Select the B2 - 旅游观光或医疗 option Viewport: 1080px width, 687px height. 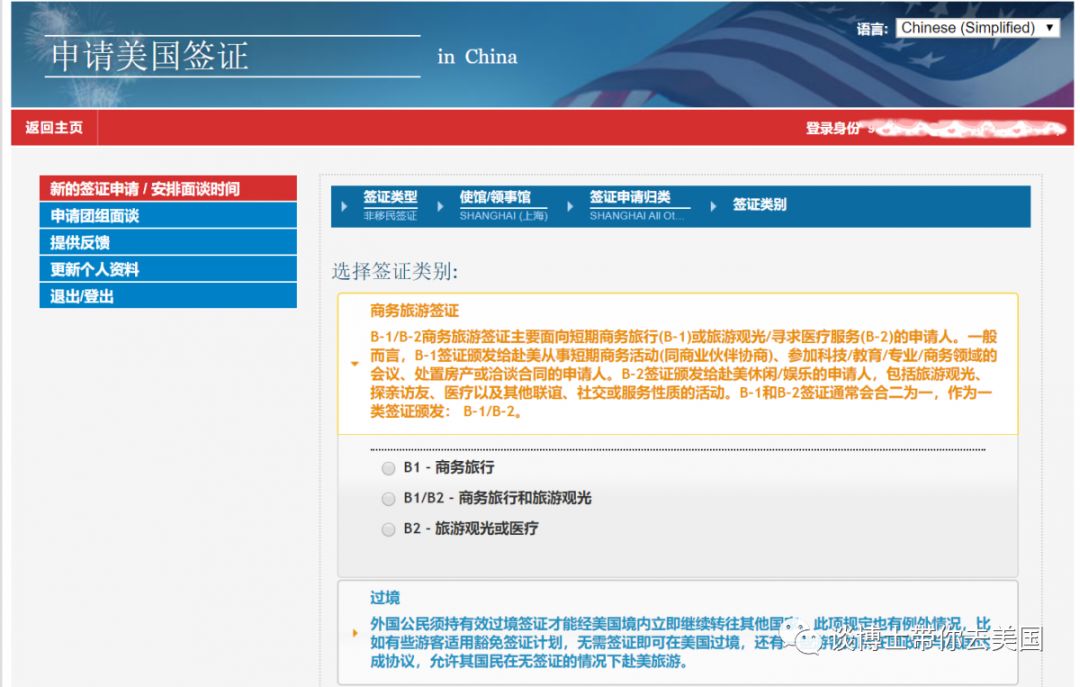[388, 528]
